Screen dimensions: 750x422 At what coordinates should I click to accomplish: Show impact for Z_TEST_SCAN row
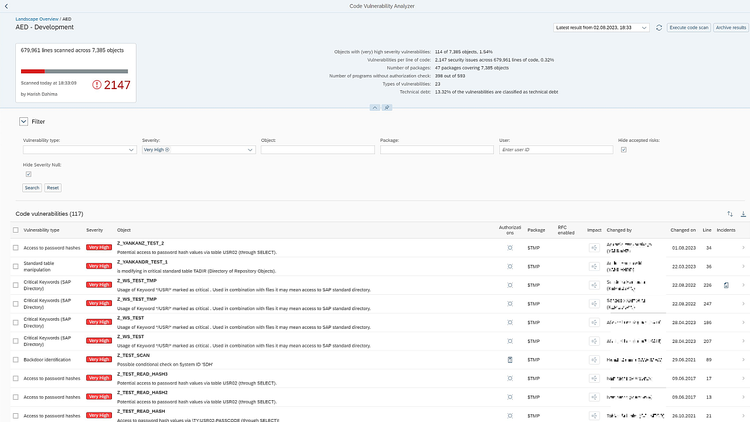pyautogui.click(x=594, y=360)
